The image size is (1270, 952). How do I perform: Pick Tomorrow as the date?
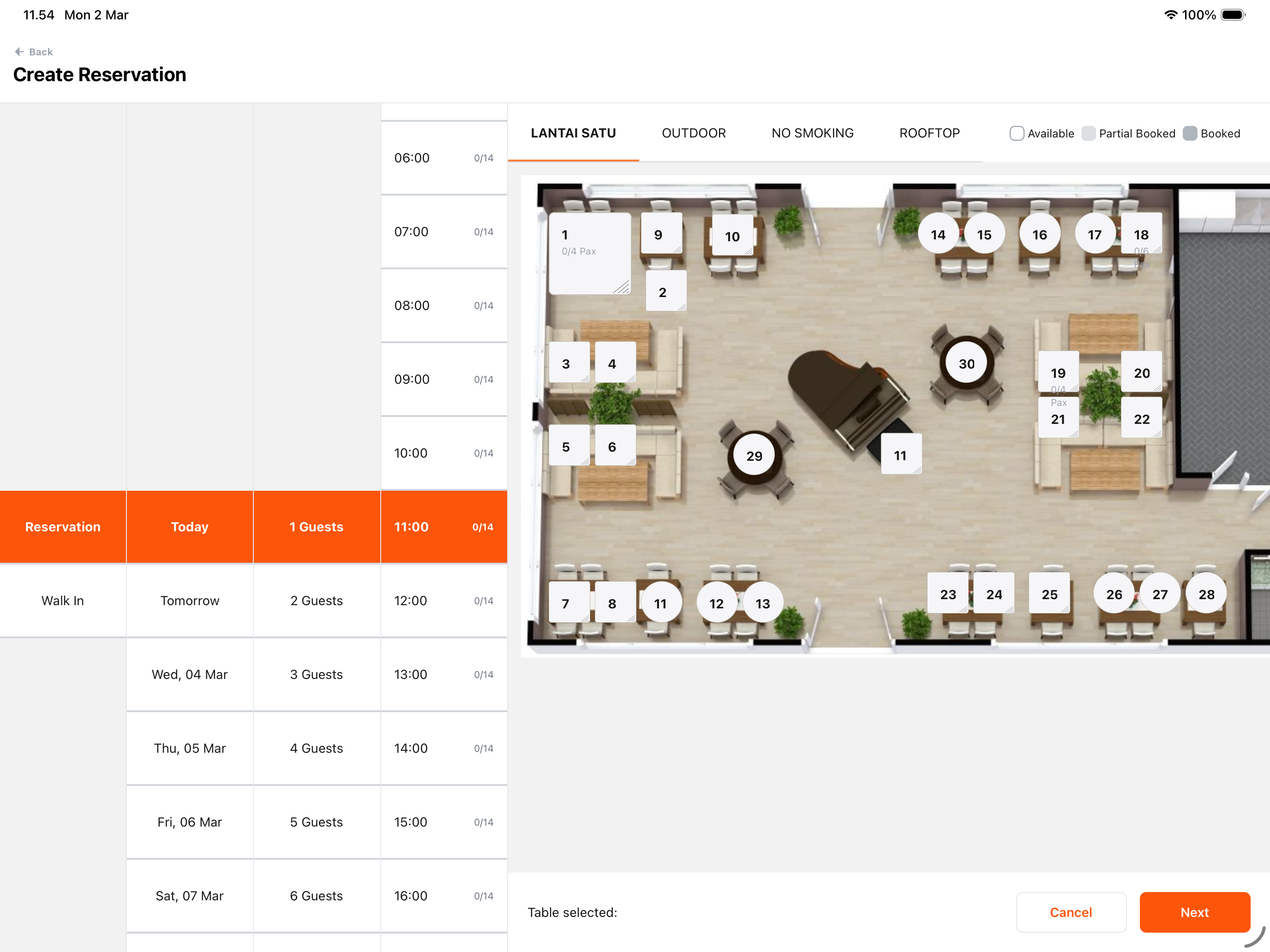pos(190,600)
